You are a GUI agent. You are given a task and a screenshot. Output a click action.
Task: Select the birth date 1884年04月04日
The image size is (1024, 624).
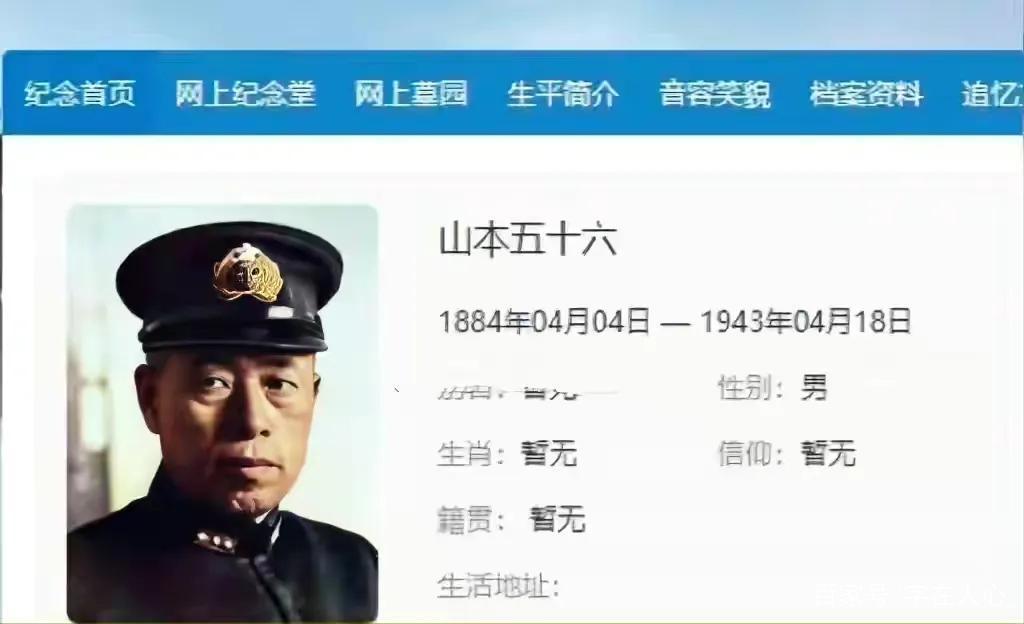[545, 322]
